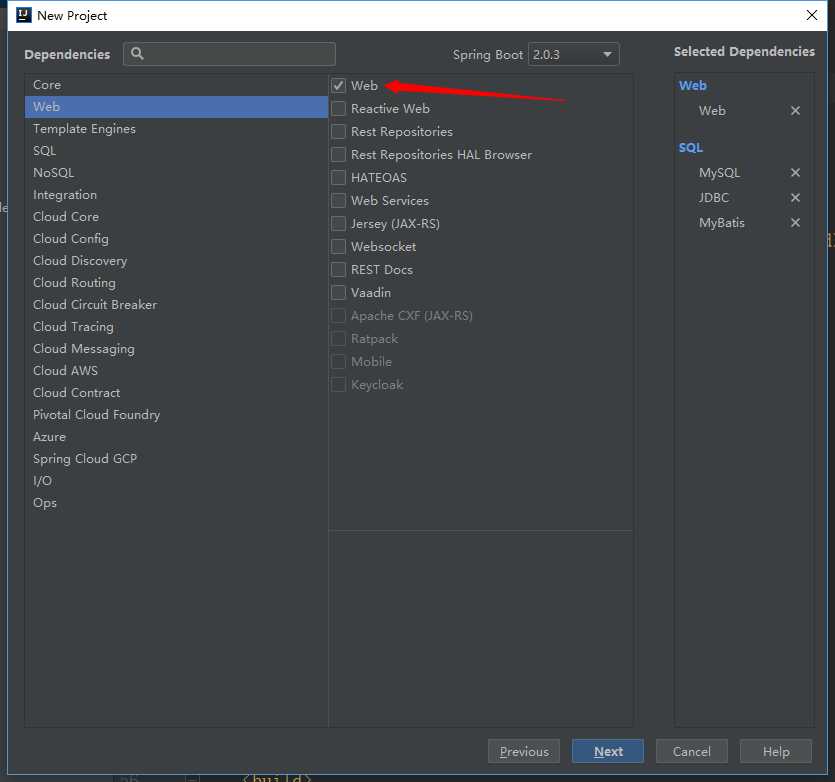Remove MyBatis from selected dependencies
The image size is (835, 782).
coord(795,223)
